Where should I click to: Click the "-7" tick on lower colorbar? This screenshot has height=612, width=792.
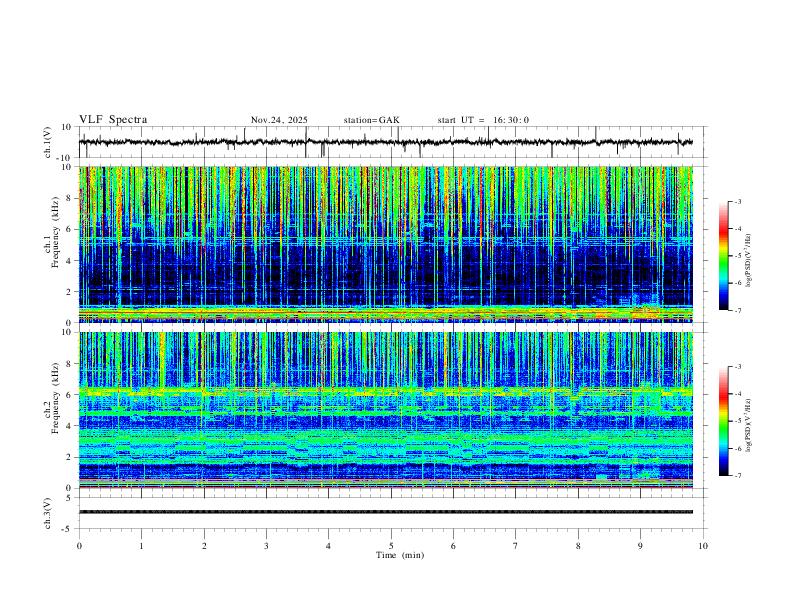(x=737, y=476)
